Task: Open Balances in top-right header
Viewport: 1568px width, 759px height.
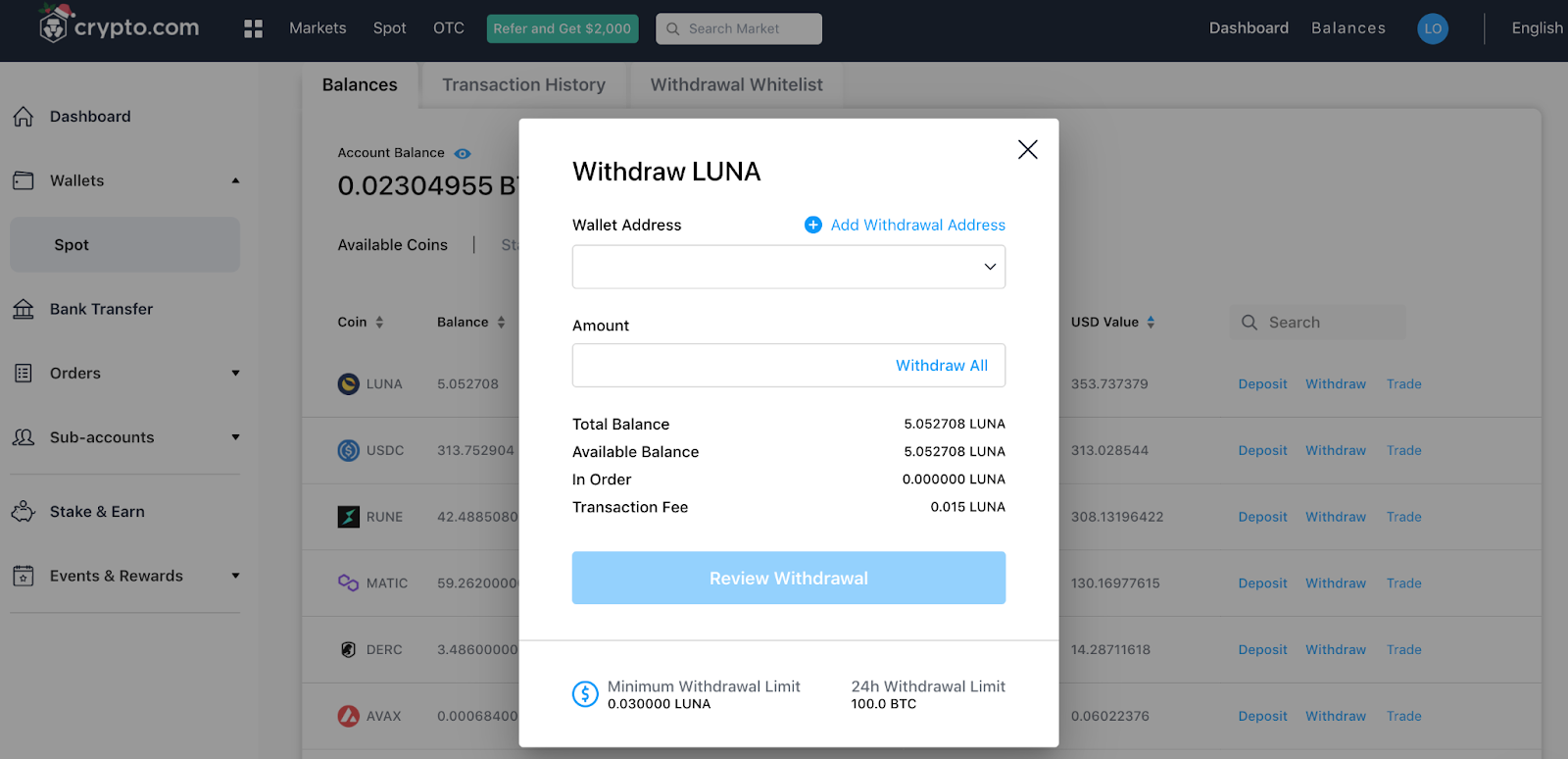Action: point(1348,28)
